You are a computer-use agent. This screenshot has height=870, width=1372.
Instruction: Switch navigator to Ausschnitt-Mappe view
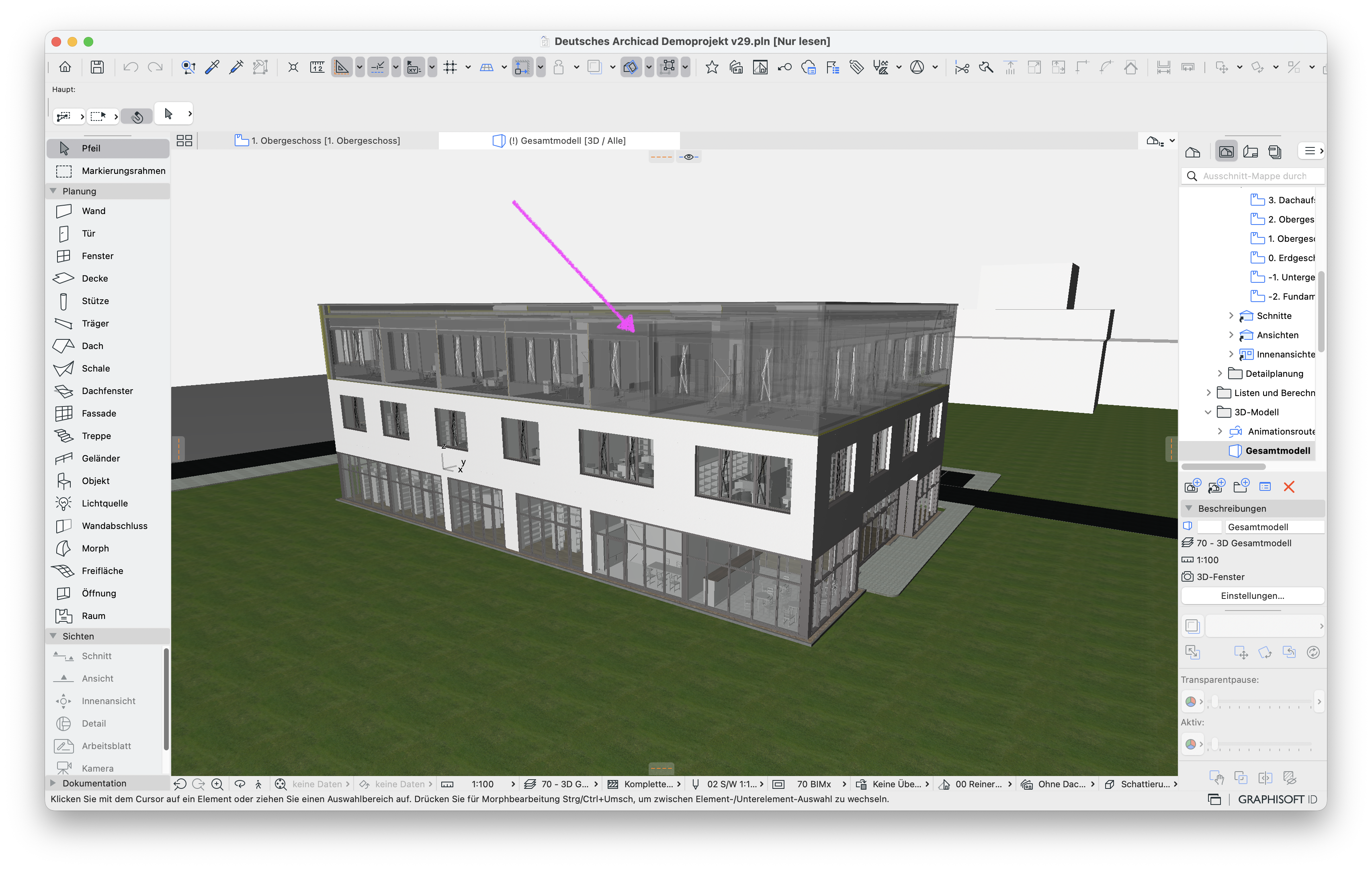[x=1226, y=151]
